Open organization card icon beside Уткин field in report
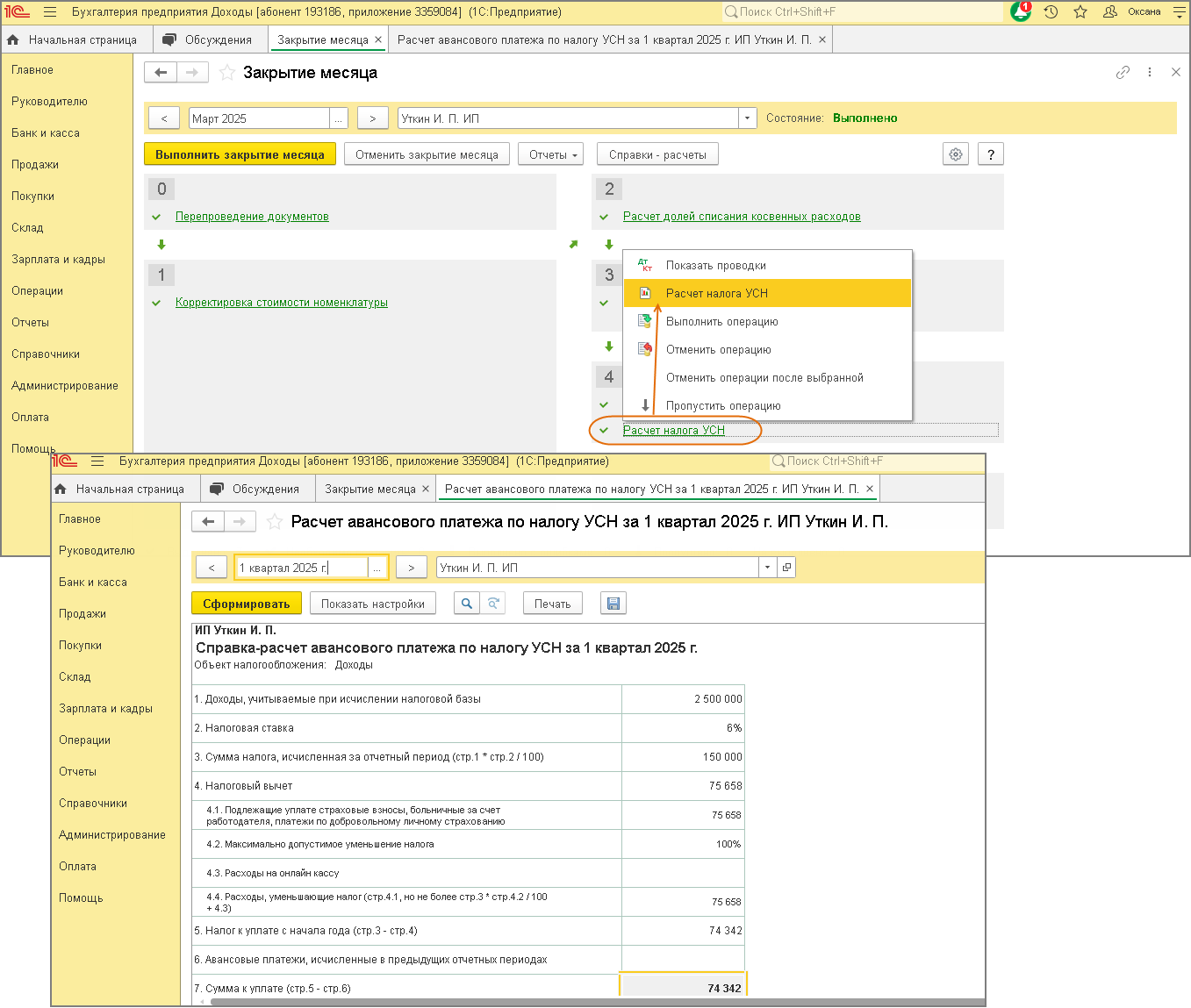1191x1008 pixels. (x=786, y=568)
